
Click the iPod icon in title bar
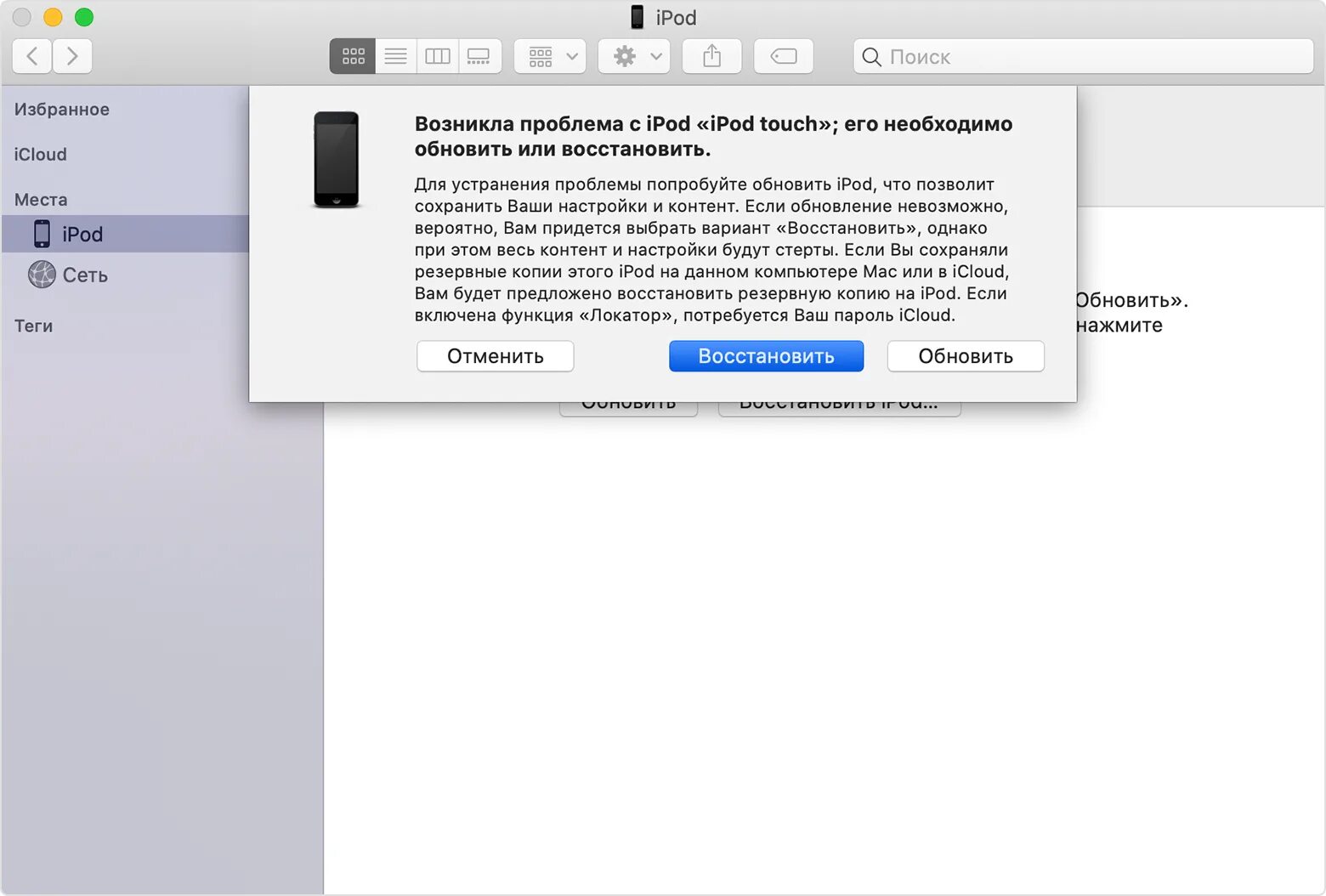[637, 17]
